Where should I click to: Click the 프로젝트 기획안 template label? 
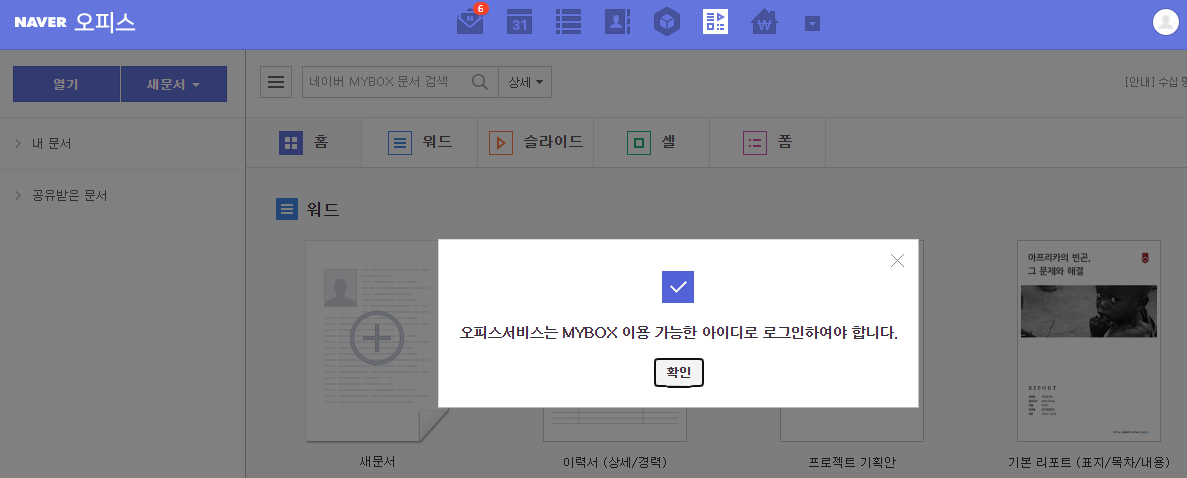coord(852,462)
